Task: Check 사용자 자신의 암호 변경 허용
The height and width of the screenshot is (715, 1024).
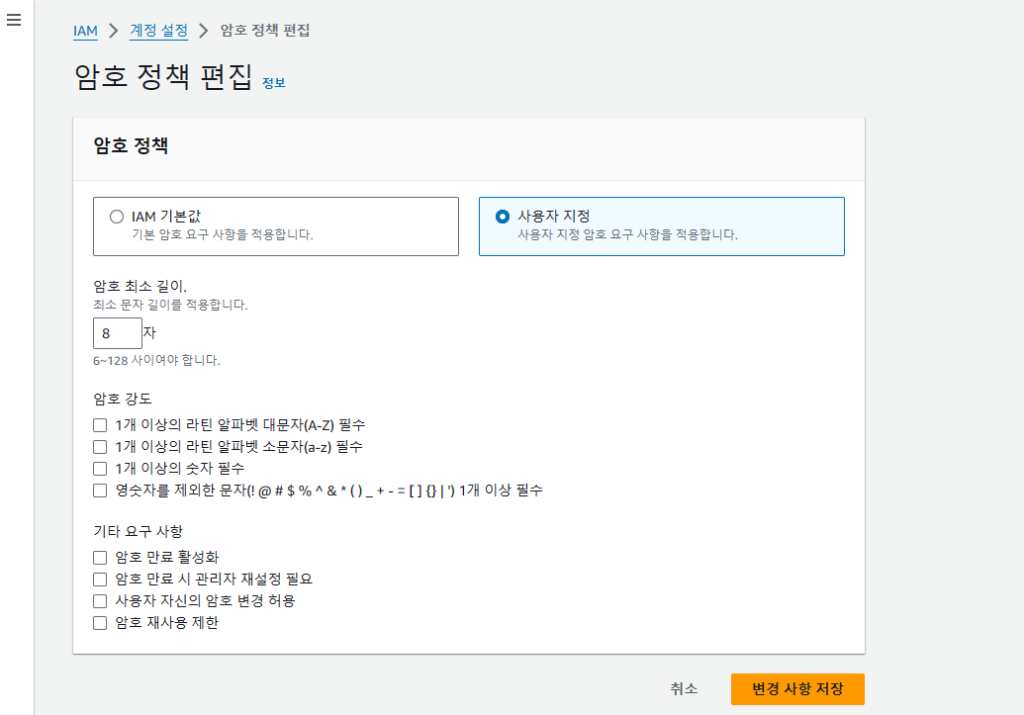Action: 100,601
